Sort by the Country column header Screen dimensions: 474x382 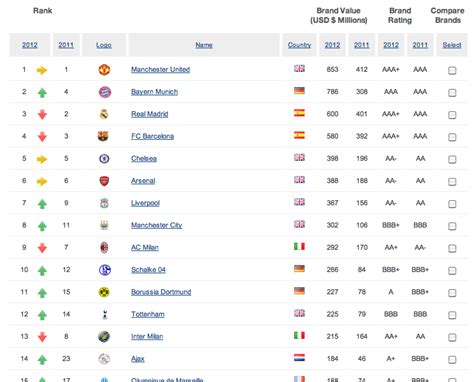[x=299, y=45]
